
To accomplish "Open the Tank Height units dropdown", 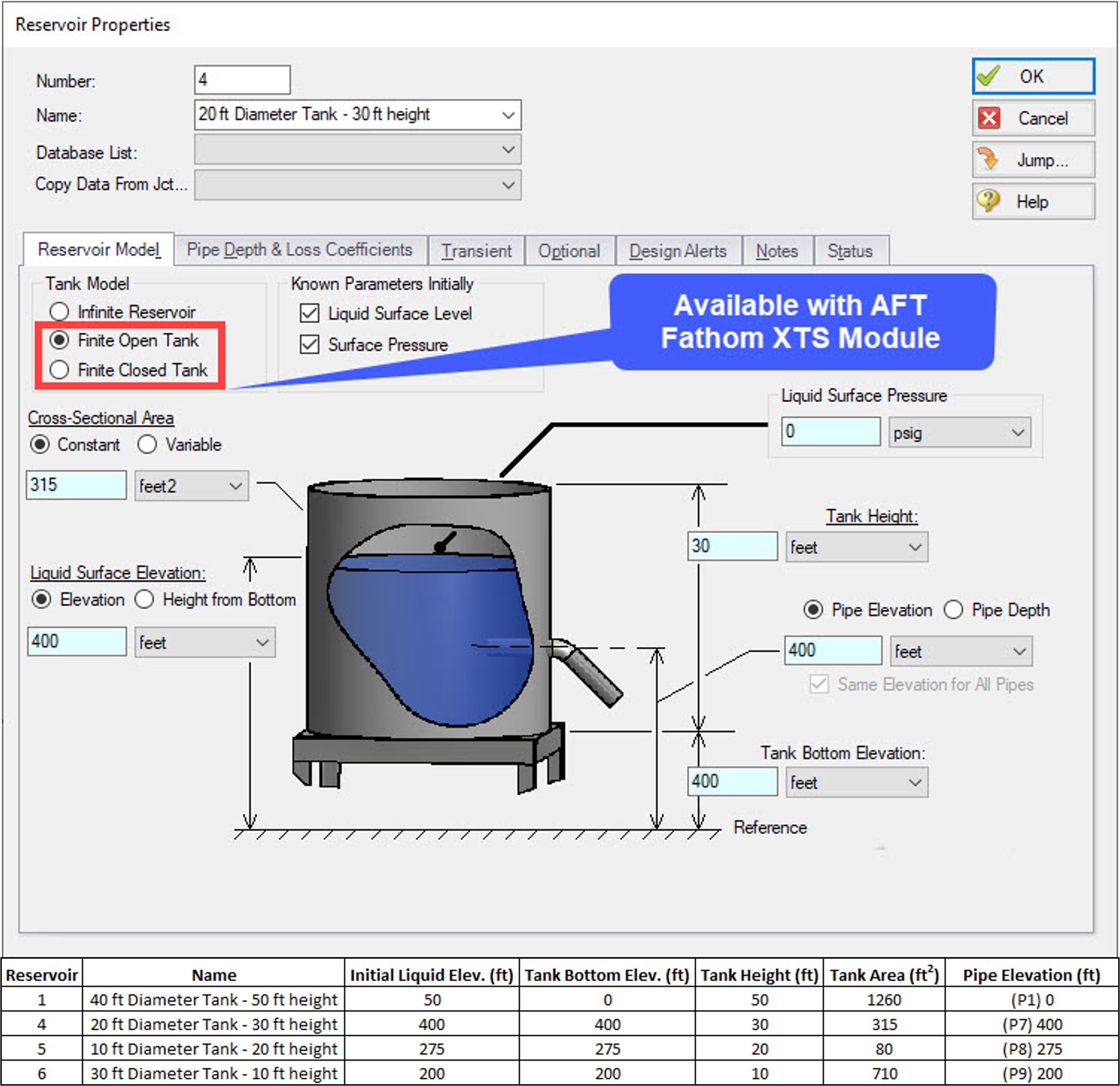I will point(915,547).
